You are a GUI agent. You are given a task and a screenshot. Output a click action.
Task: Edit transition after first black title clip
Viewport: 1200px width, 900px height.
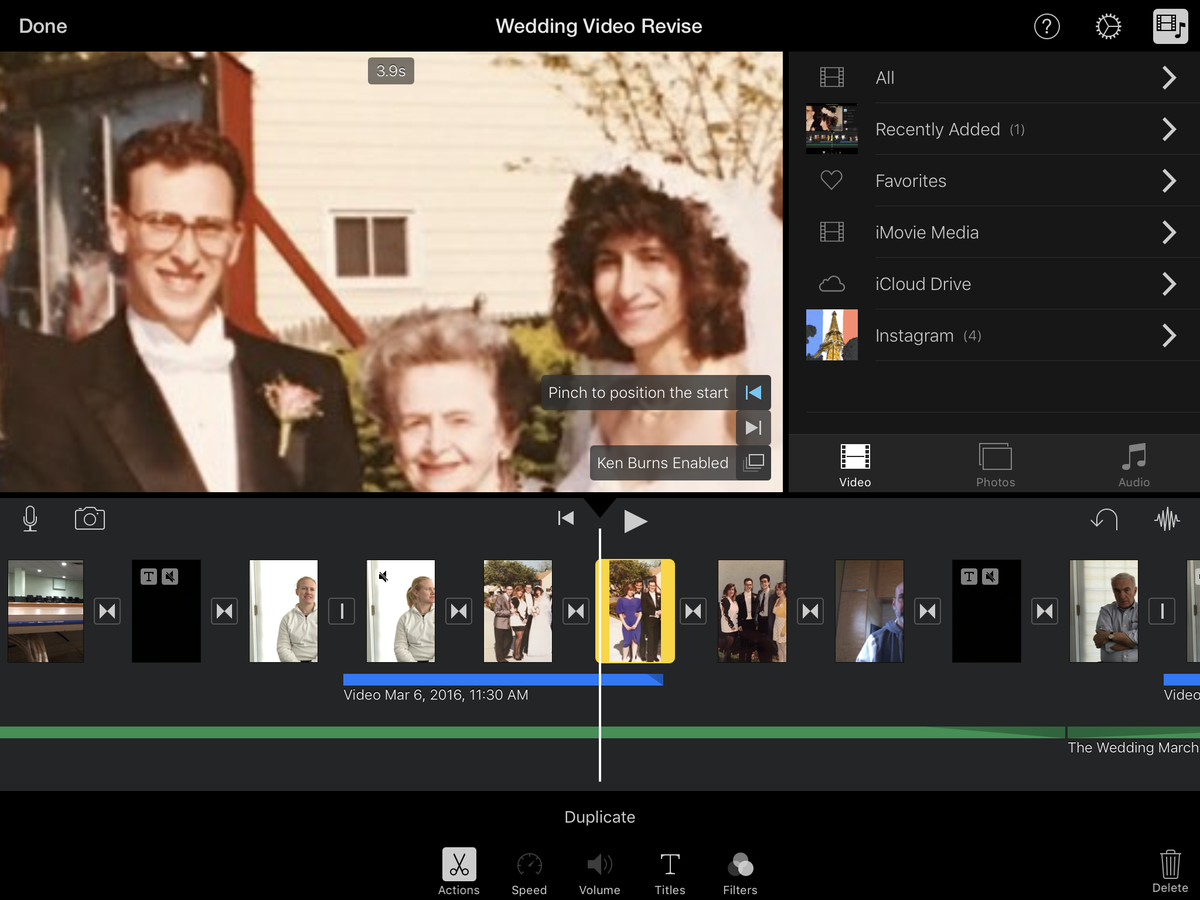[x=224, y=611]
